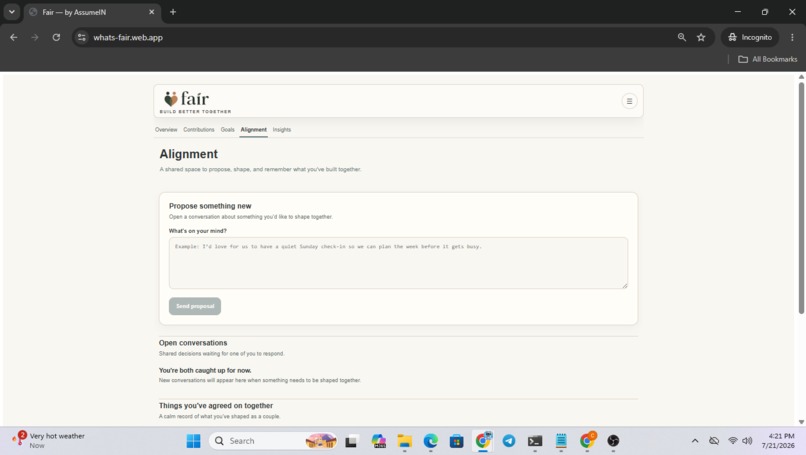Image resolution: width=806 pixels, height=455 pixels.
Task: Click the address bar URL whats-fair.web.app
Action: point(128,38)
